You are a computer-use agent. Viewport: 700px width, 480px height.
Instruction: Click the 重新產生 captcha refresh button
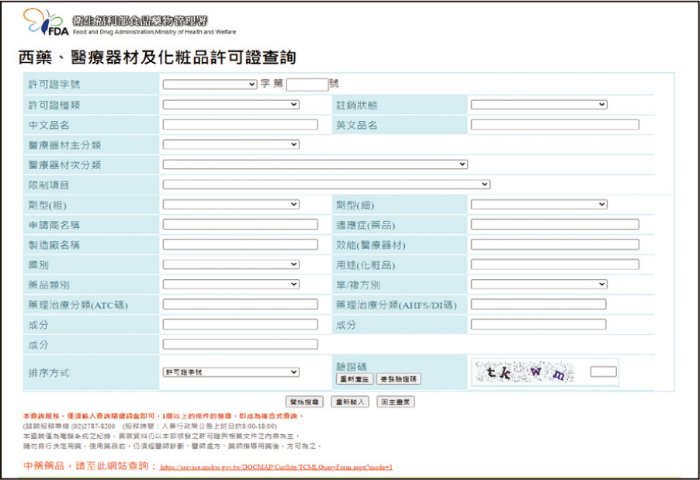354,380
